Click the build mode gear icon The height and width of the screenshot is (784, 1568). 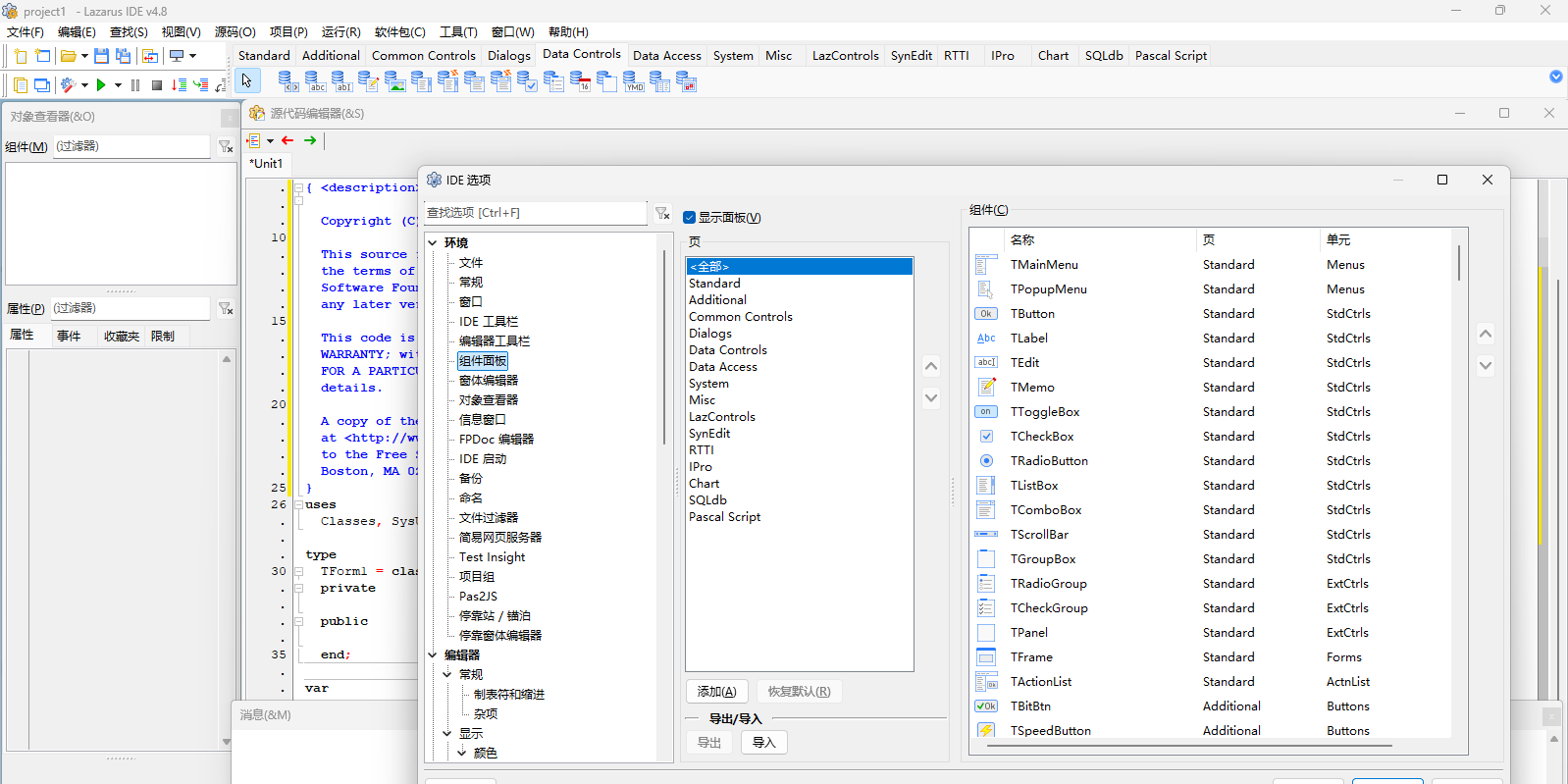coord(68,85)
